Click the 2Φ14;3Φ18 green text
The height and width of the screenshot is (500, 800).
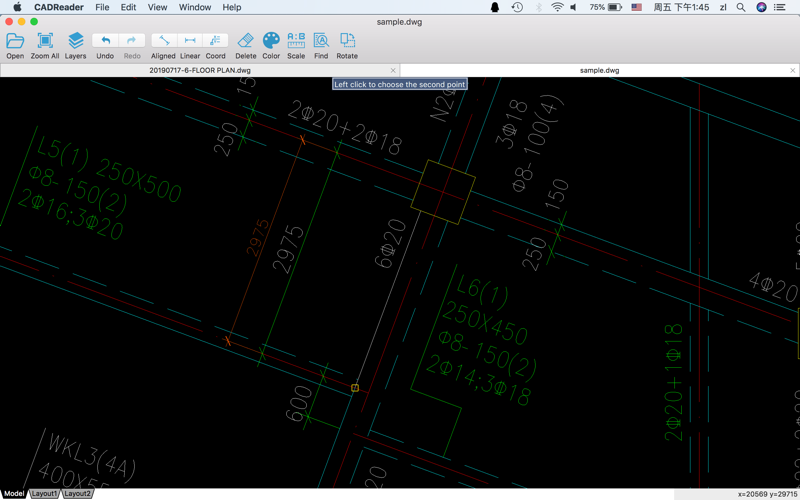click(x=478, y=381)
